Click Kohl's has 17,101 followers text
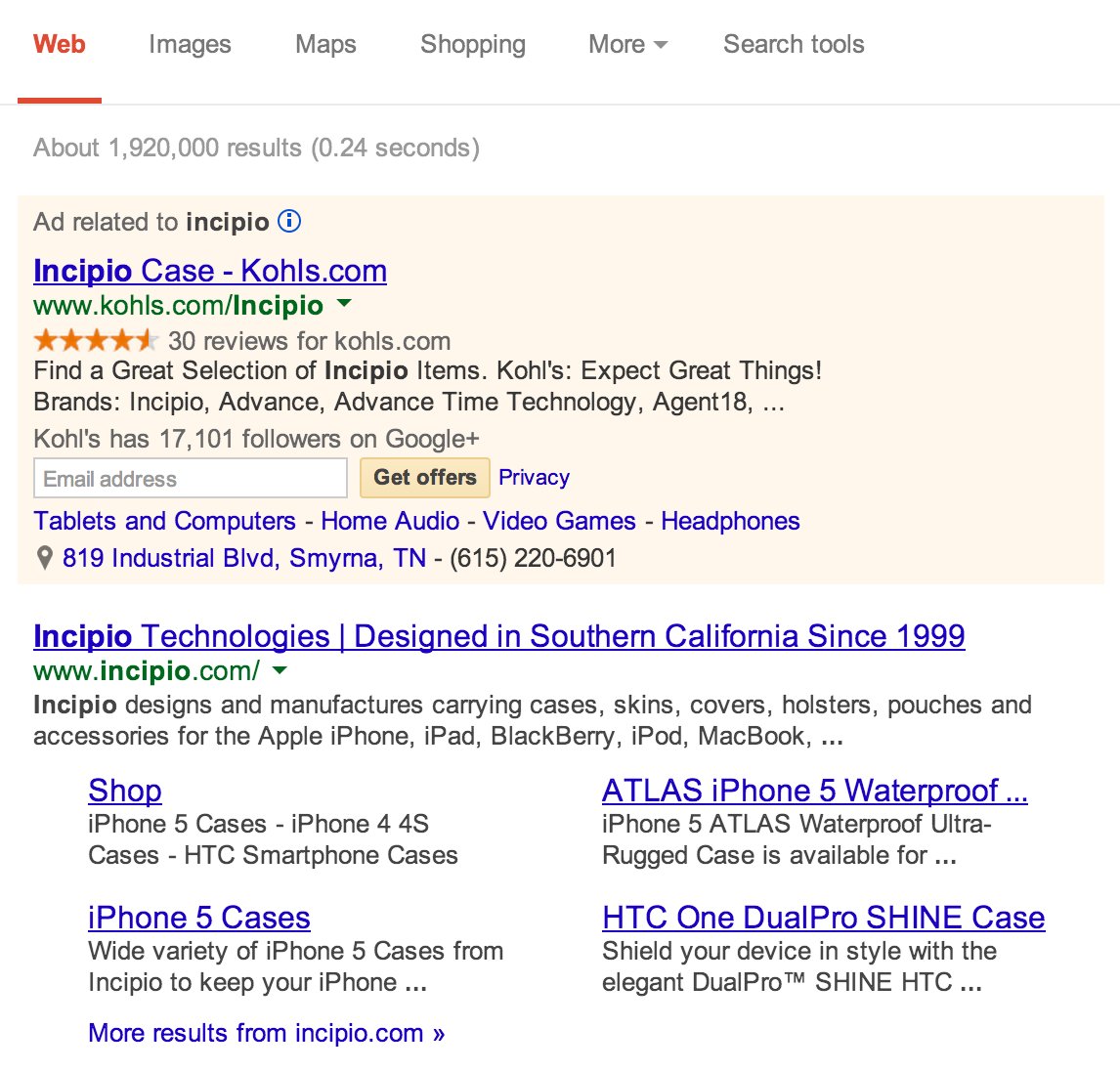 (256, 439)
